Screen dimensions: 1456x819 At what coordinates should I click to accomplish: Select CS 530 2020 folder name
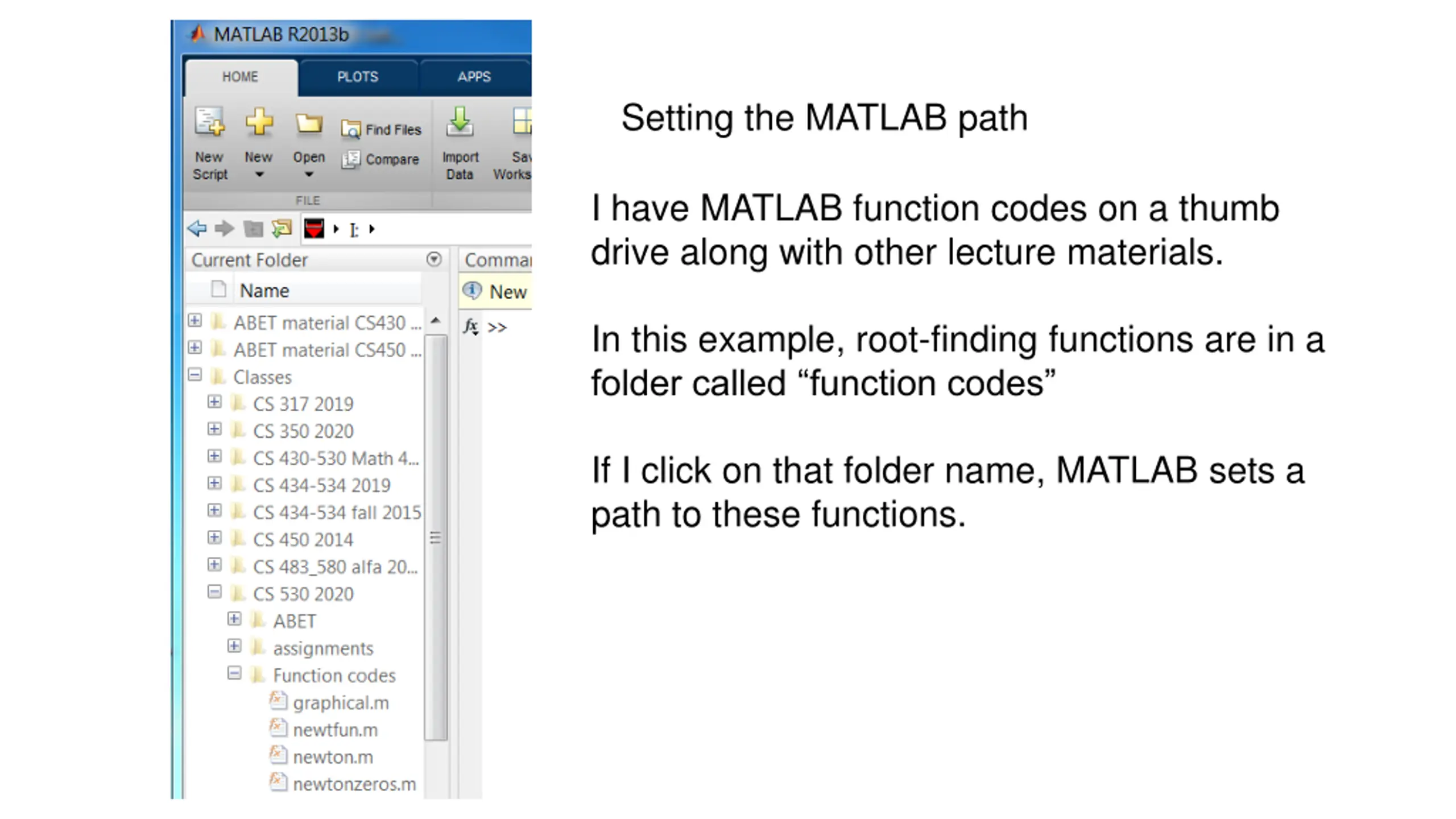click(303, 594)
